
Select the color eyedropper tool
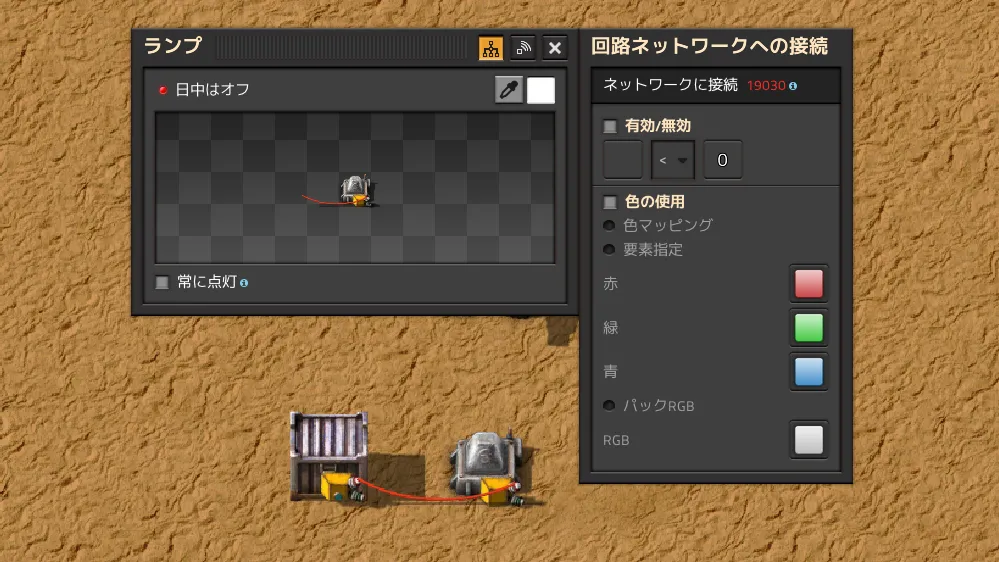tap(508, 90)
